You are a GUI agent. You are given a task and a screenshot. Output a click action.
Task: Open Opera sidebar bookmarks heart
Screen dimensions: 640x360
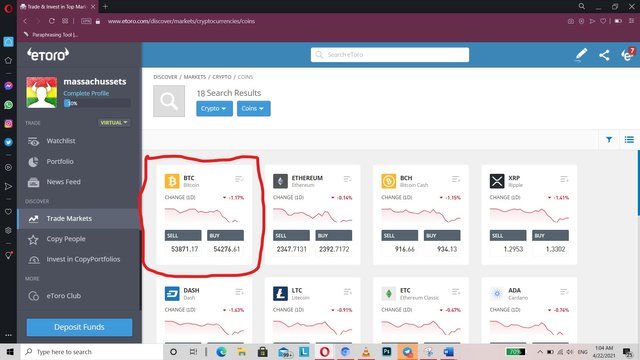[8, 211]
